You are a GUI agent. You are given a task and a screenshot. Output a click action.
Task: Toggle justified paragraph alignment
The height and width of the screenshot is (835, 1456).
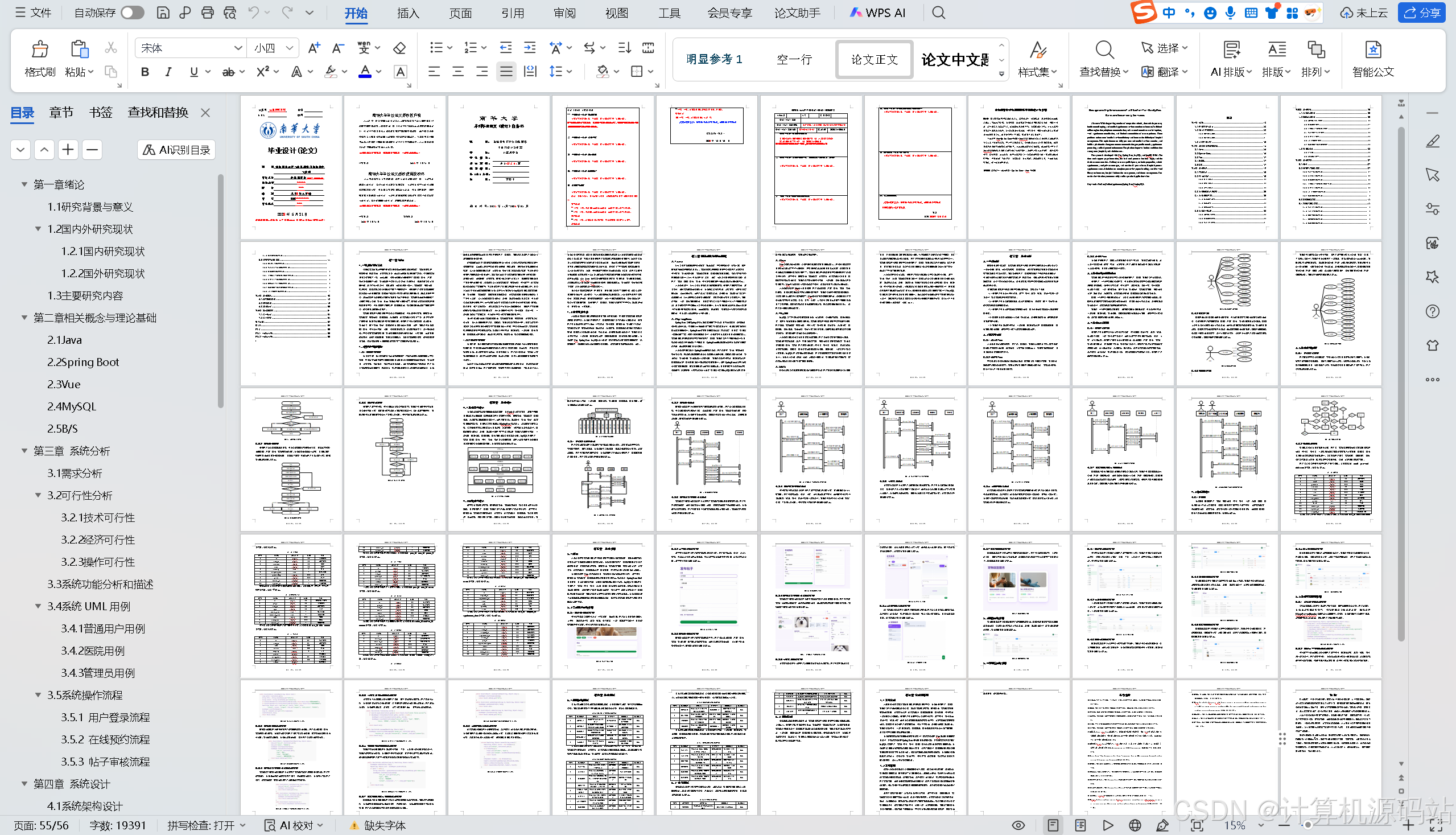pos(506,72)
